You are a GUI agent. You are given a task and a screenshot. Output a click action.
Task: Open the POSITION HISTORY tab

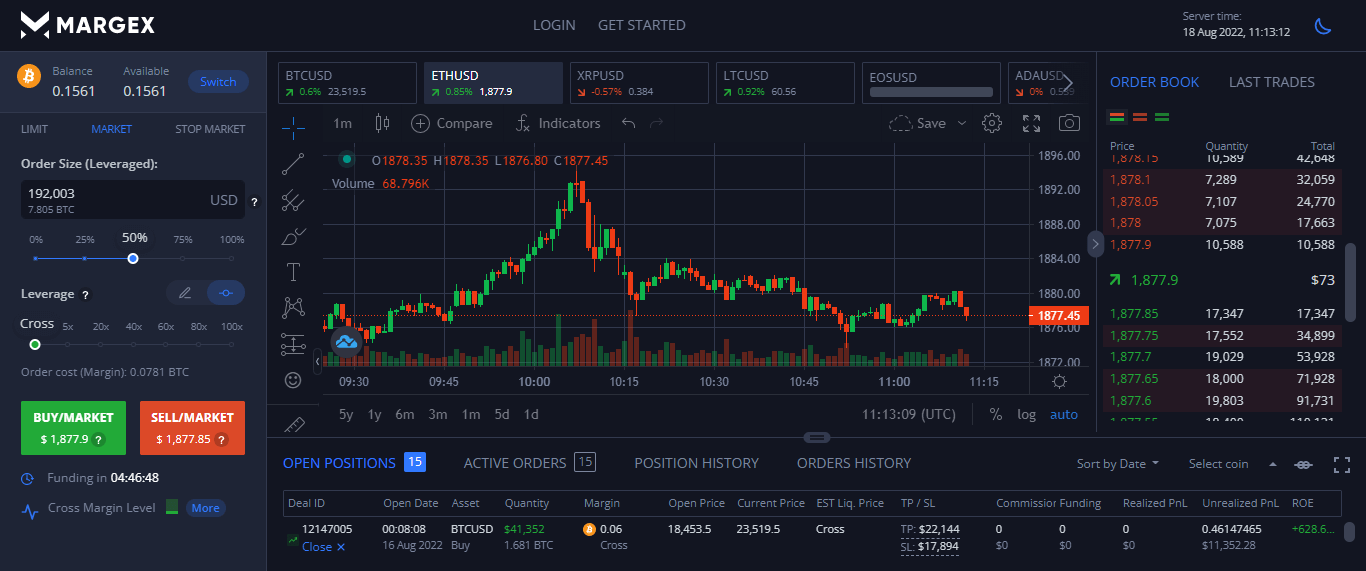click(x=697, y=463)
